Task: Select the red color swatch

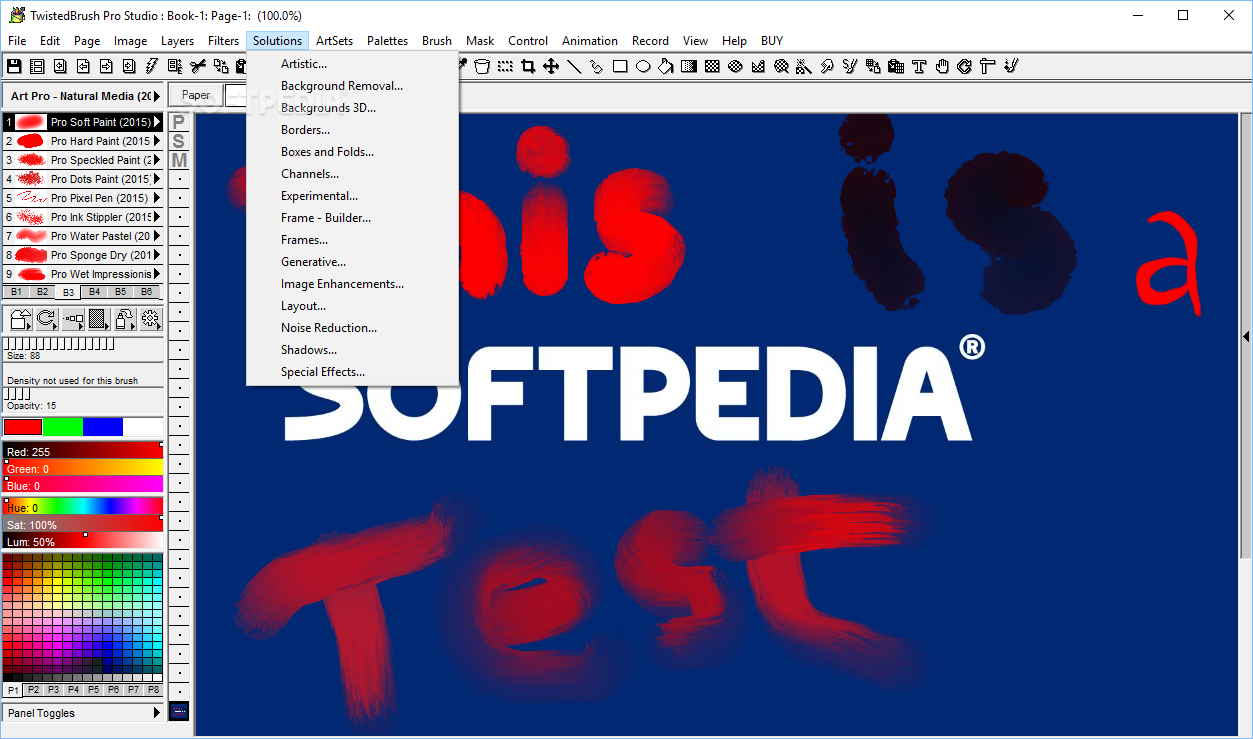Action: (23, 427)
